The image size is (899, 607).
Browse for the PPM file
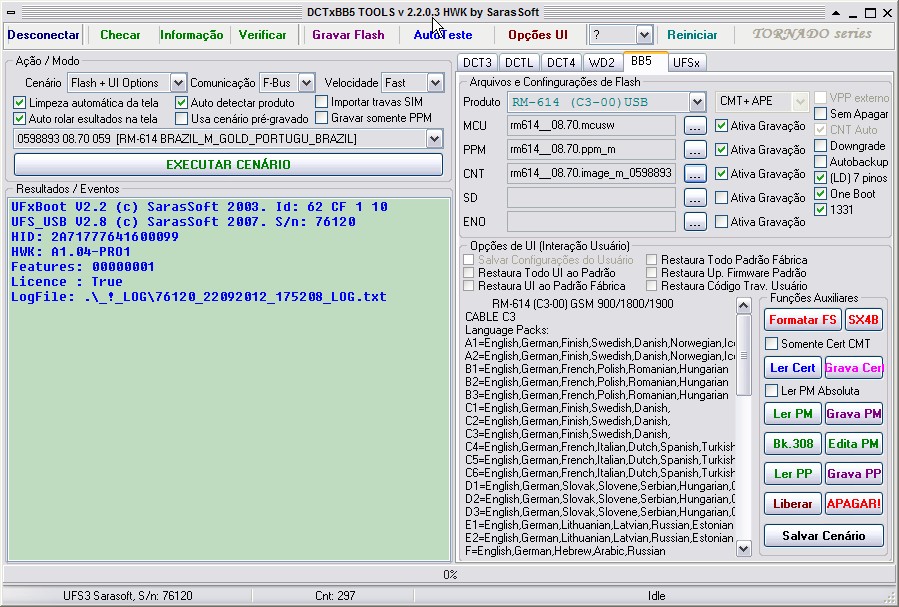point(695,150)
